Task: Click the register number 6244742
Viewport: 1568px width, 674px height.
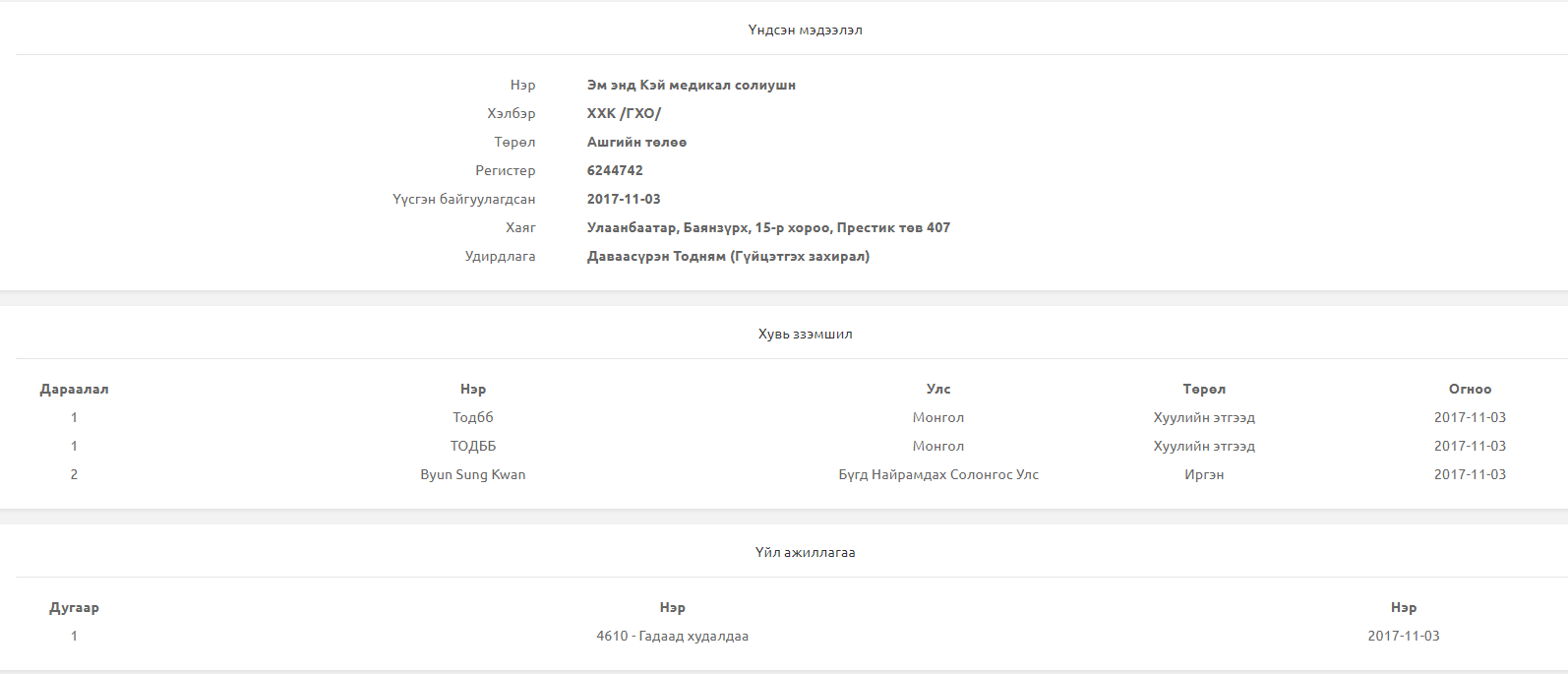Action: click(x=615, y=170)
